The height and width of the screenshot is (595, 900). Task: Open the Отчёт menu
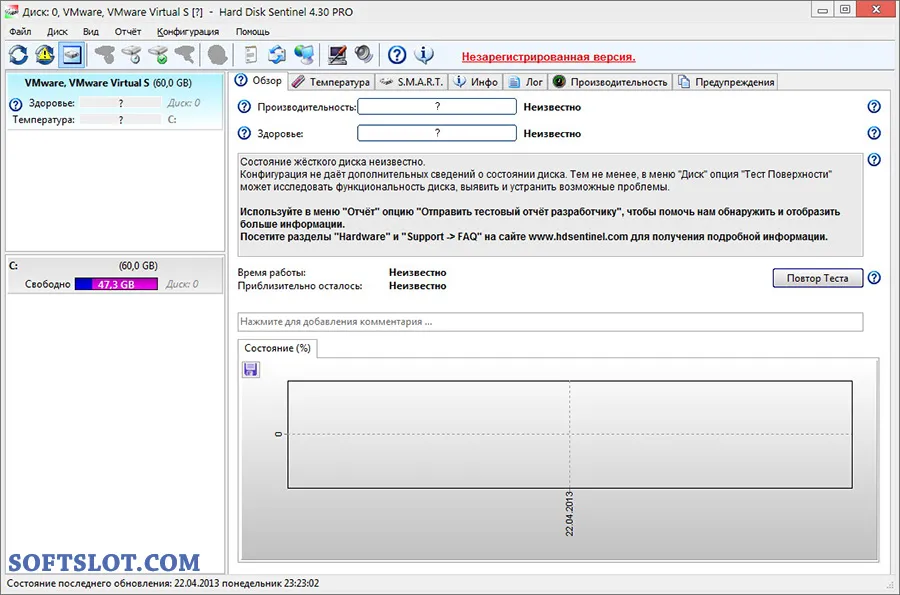pos(127,32)
